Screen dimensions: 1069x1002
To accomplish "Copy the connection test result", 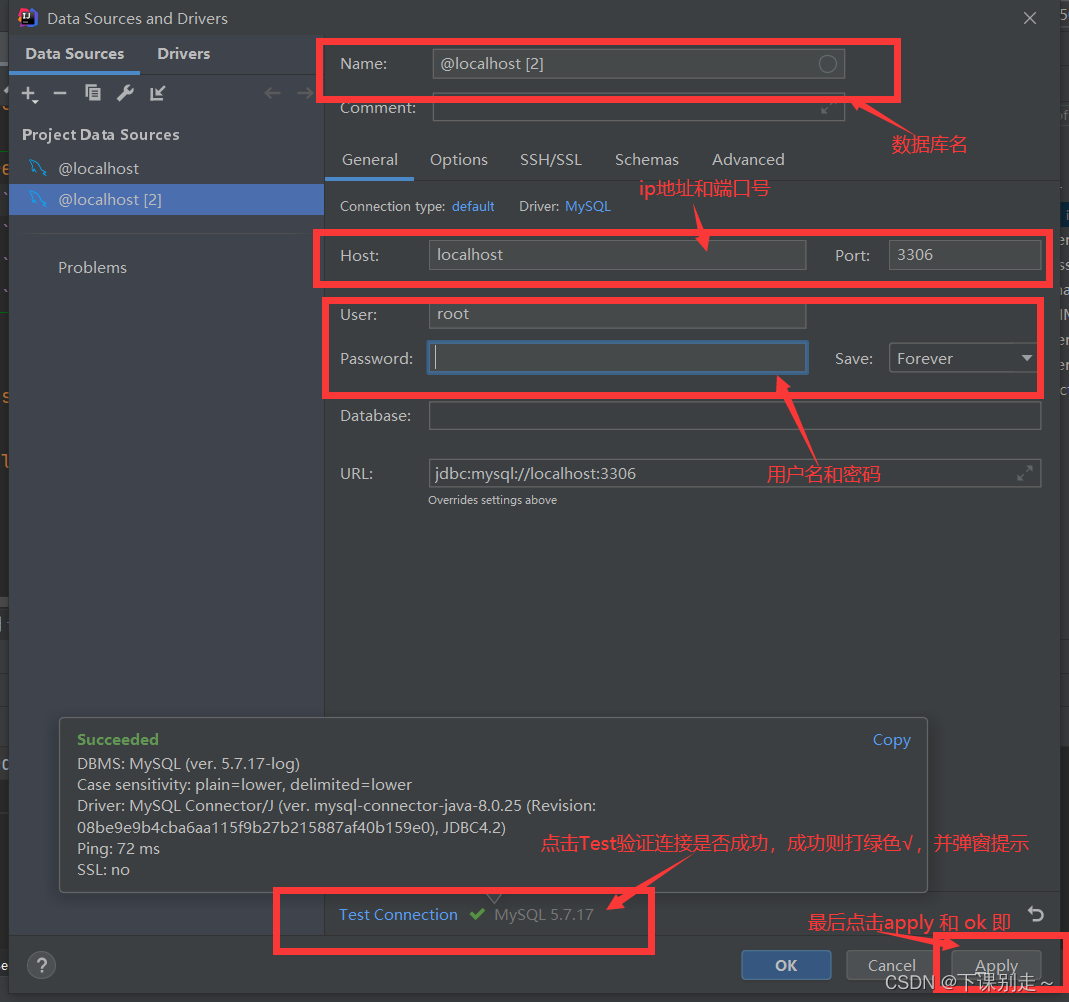I will click(892, 740).
